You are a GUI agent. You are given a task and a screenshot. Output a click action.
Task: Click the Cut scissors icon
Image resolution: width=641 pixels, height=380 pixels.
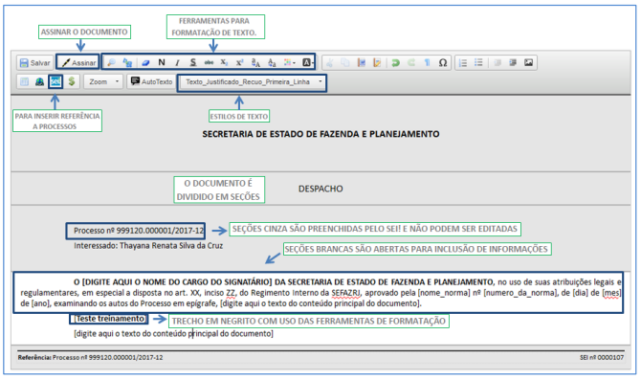(329, 63)
